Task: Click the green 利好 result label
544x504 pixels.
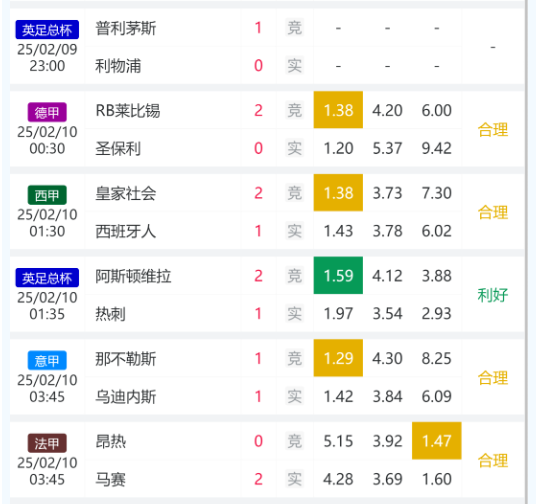Action: point(493,295)
